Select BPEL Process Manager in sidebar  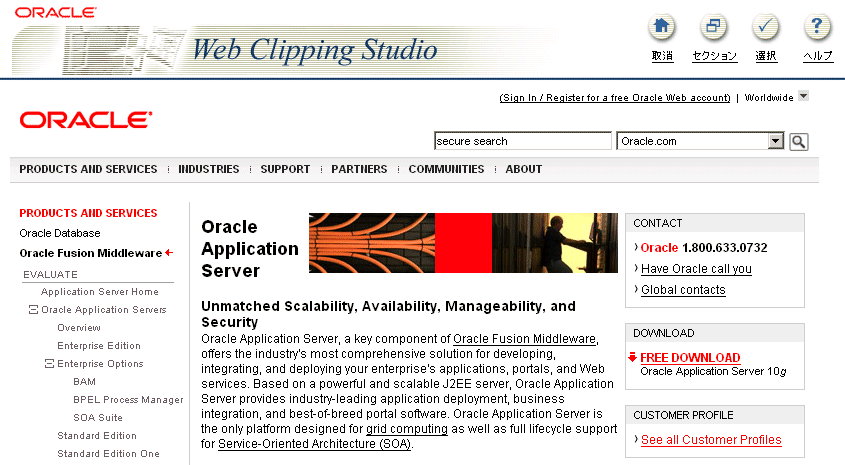tap(128, 400)
